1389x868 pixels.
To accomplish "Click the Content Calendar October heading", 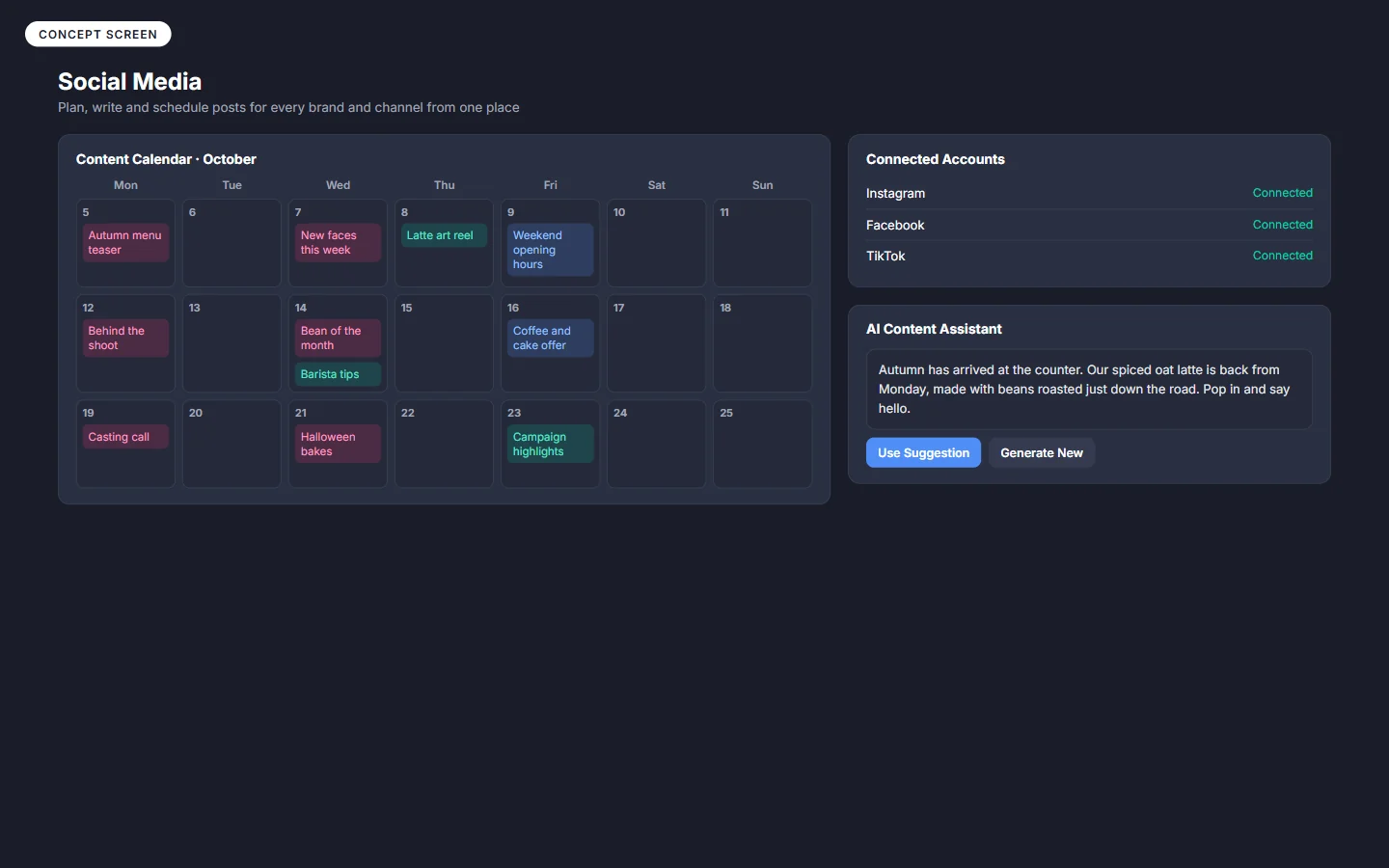I will (x=166, y=159).
